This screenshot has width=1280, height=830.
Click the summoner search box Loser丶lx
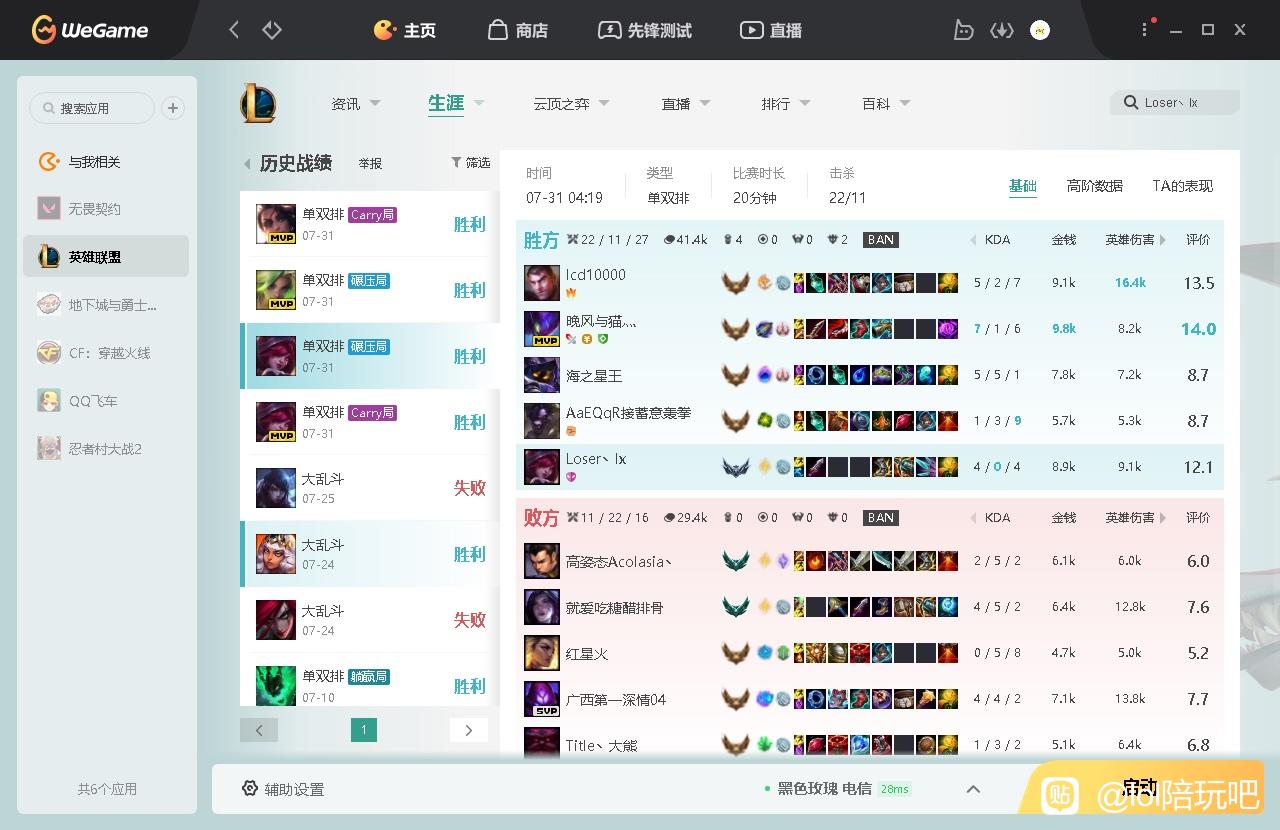tap(1175, 102)
